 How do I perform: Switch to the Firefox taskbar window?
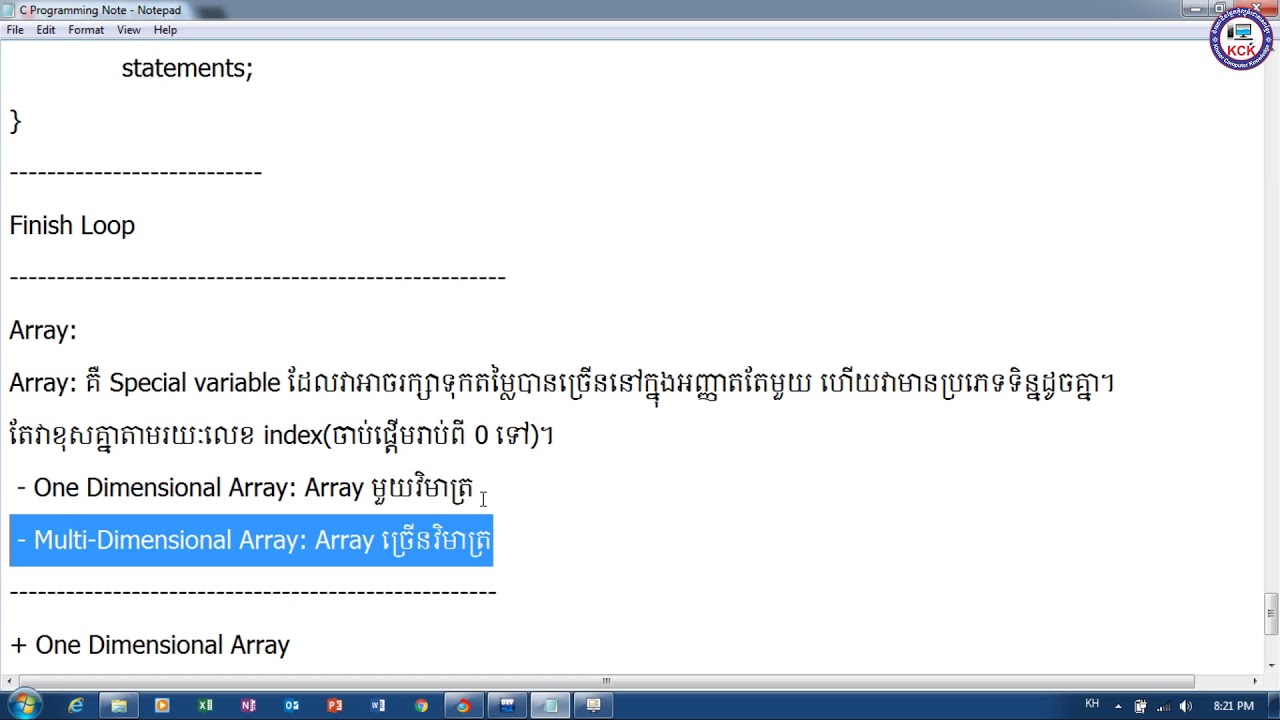pos(463,706)
